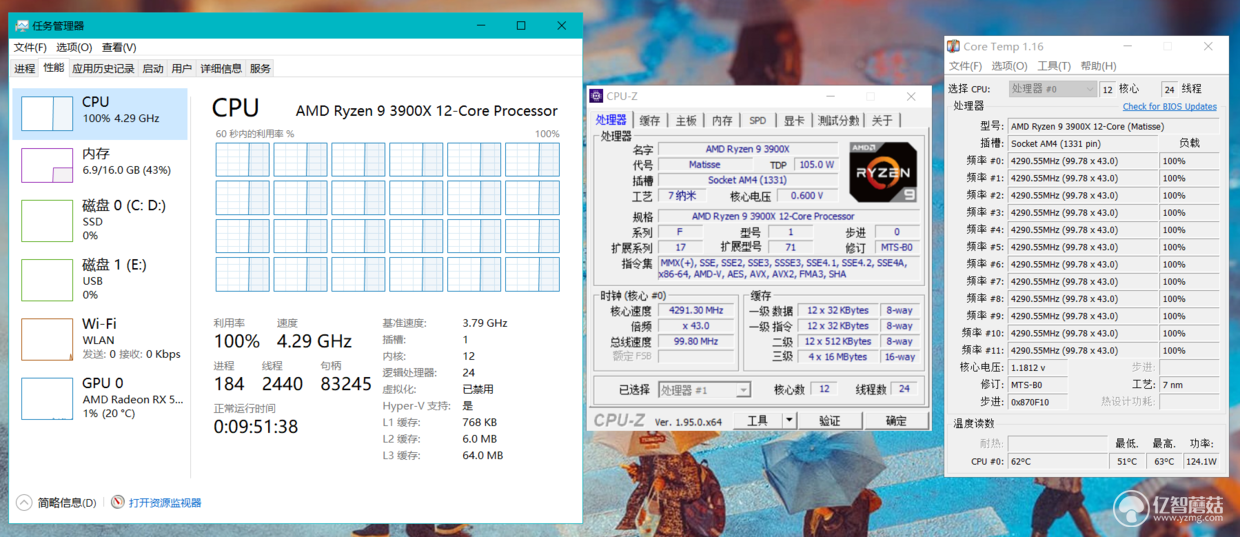Open Core Temp 工具(T) menu
This screenshot has width=1240, height=537.
(x=1054, y=66)
